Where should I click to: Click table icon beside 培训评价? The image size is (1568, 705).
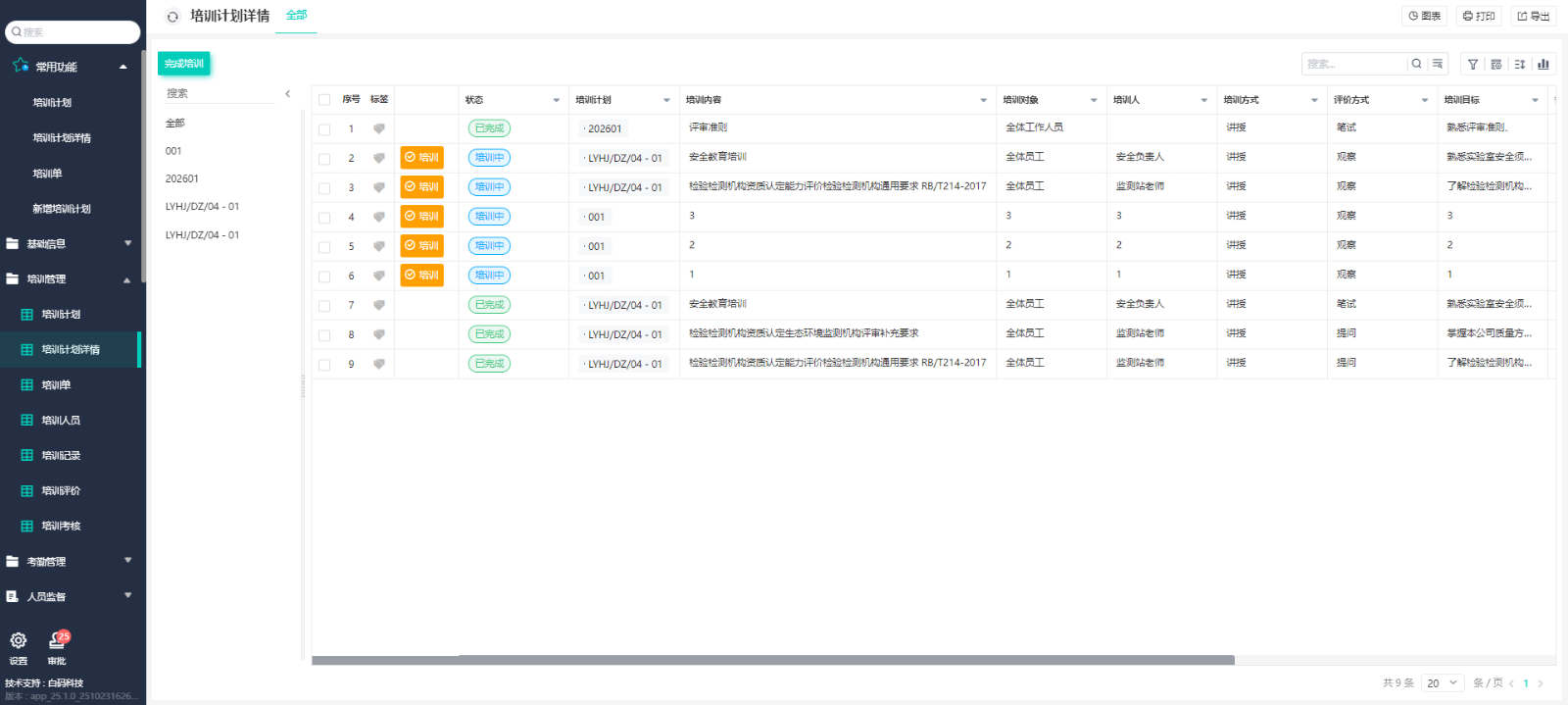point(27,491)
